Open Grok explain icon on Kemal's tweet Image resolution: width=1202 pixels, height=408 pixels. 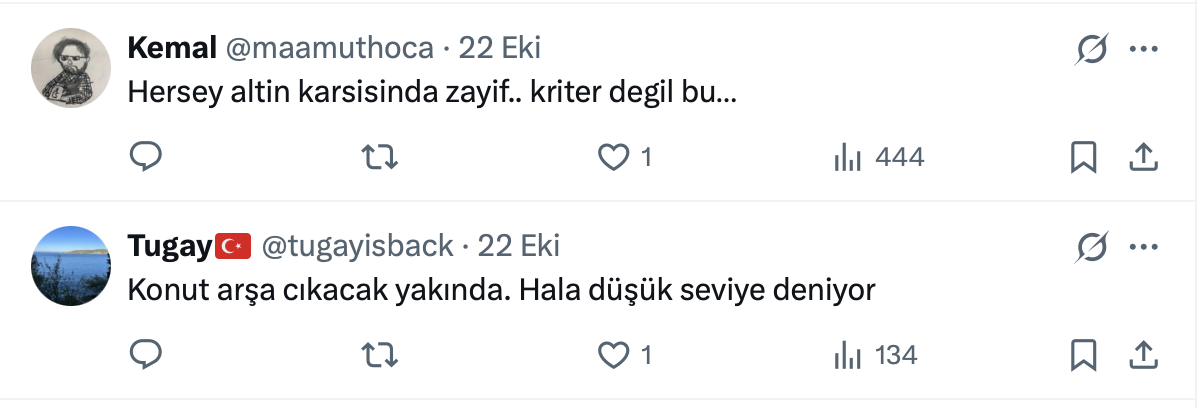click(x=1092, y=49)
